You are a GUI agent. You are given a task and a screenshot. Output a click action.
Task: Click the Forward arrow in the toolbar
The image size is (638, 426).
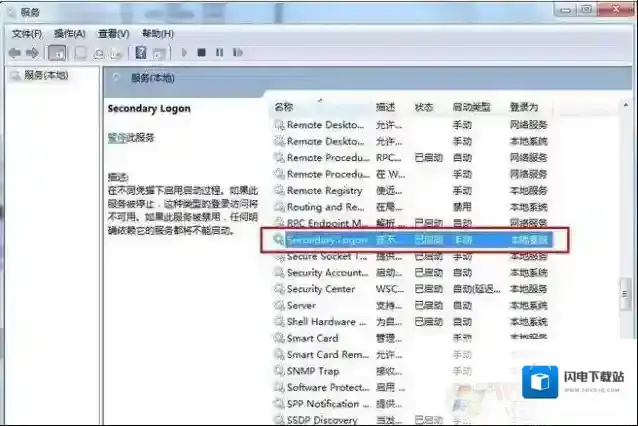click(x=32, y=52)
